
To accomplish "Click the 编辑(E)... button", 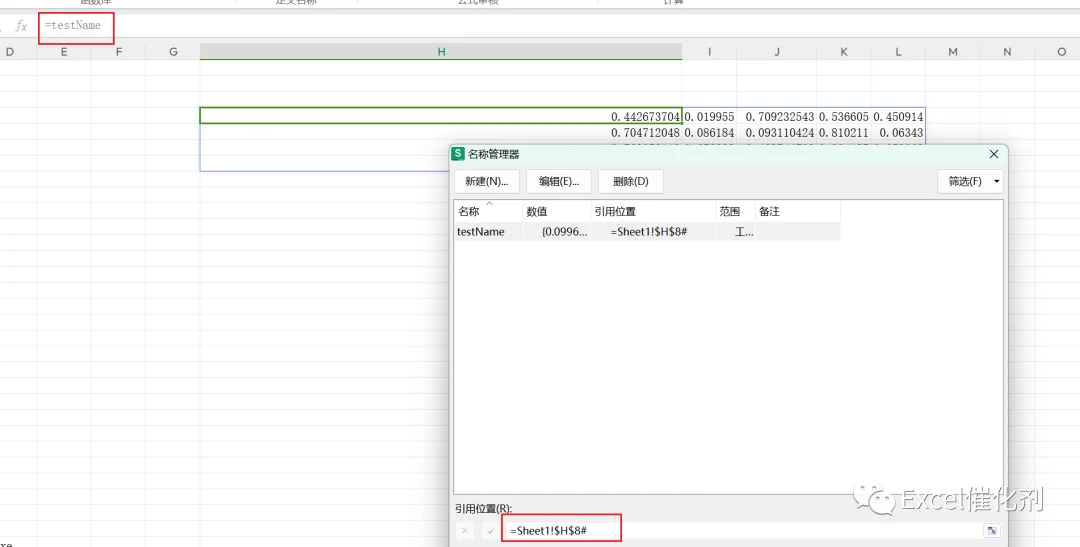I will pyautogui.click(x=559, y=181).
